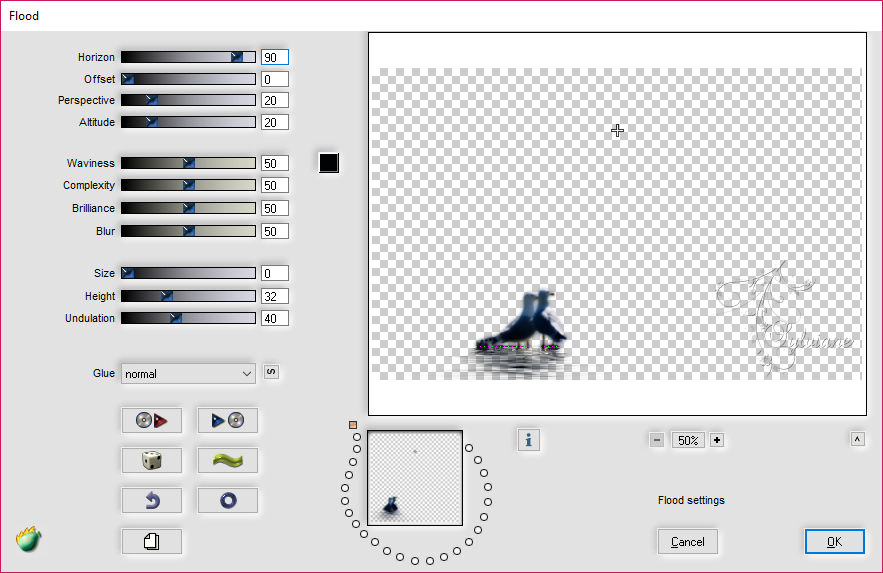Adjust the Waviness slider
This screenshot has height=573, width=883.
coord(188,163)
